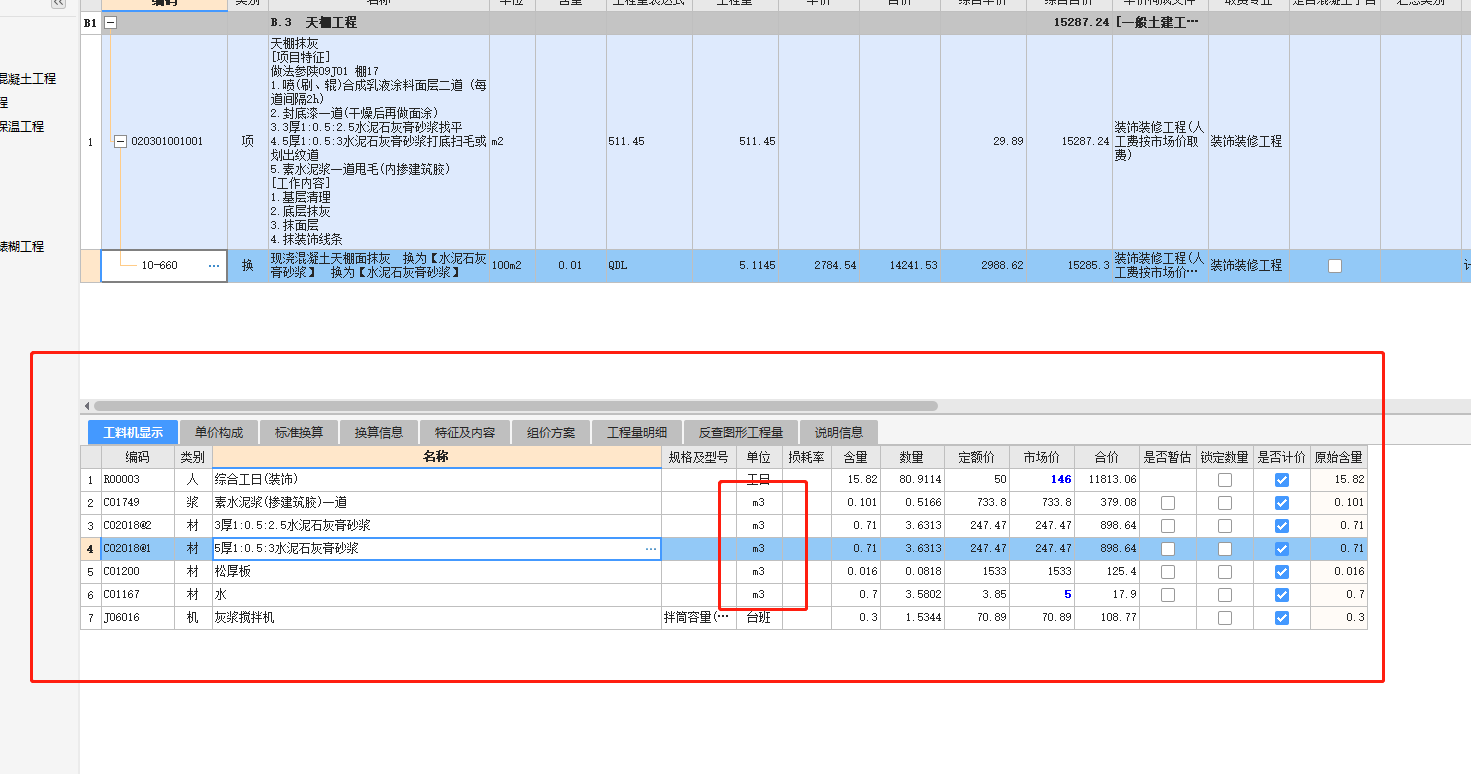Click market price 5 in the 水 row
The image size is (1471, 774).
tap(1041, 595)
